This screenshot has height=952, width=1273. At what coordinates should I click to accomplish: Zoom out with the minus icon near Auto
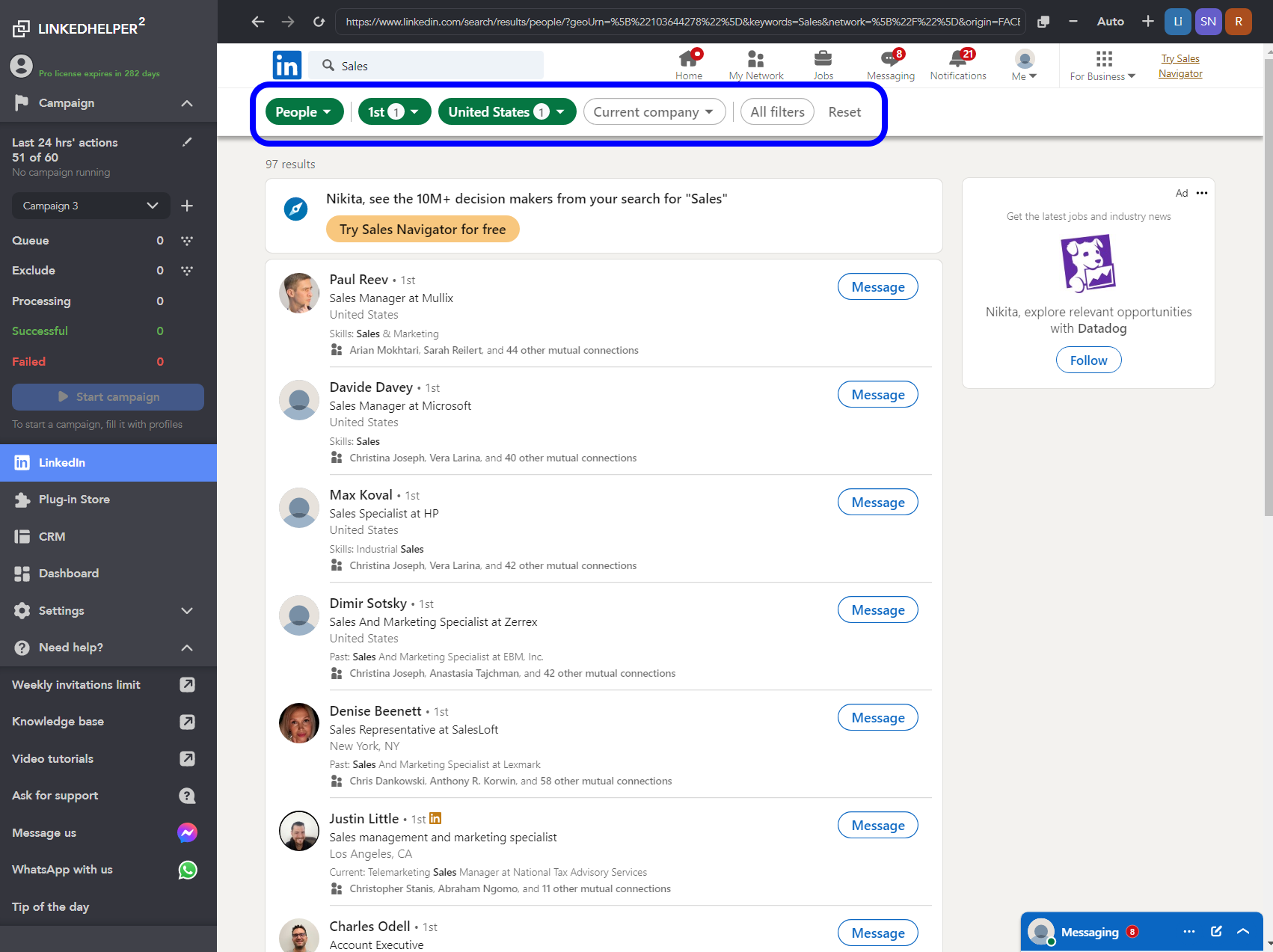(1073, 22)
